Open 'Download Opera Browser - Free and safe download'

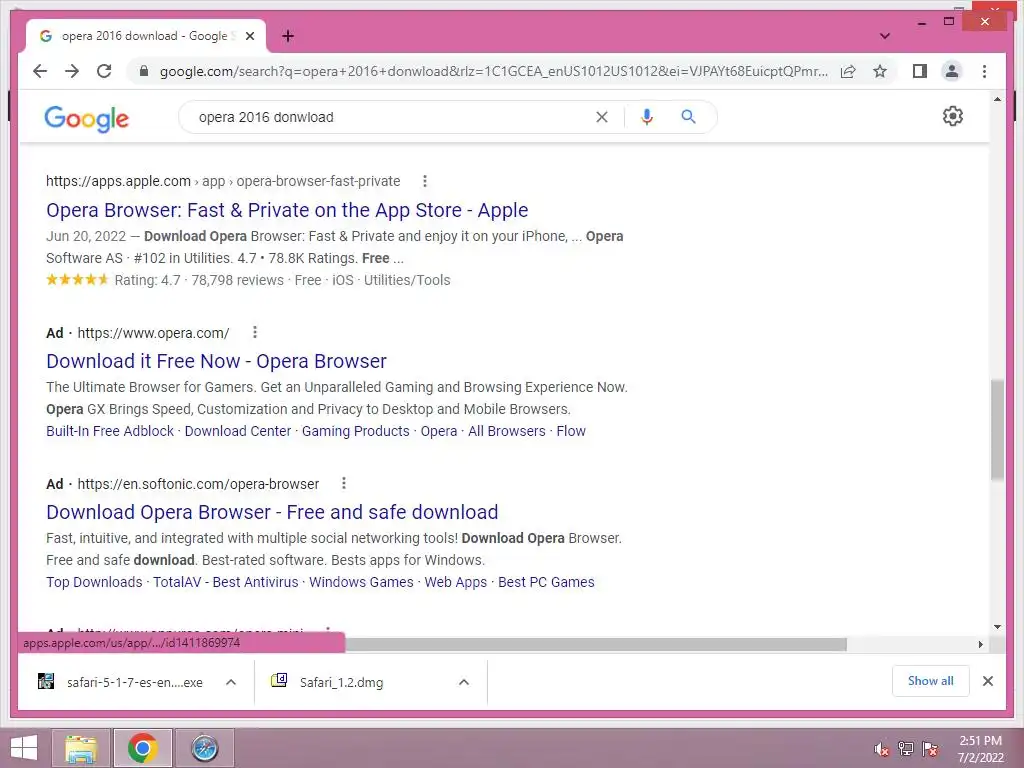pyautogui.click(x=272, y=512)
